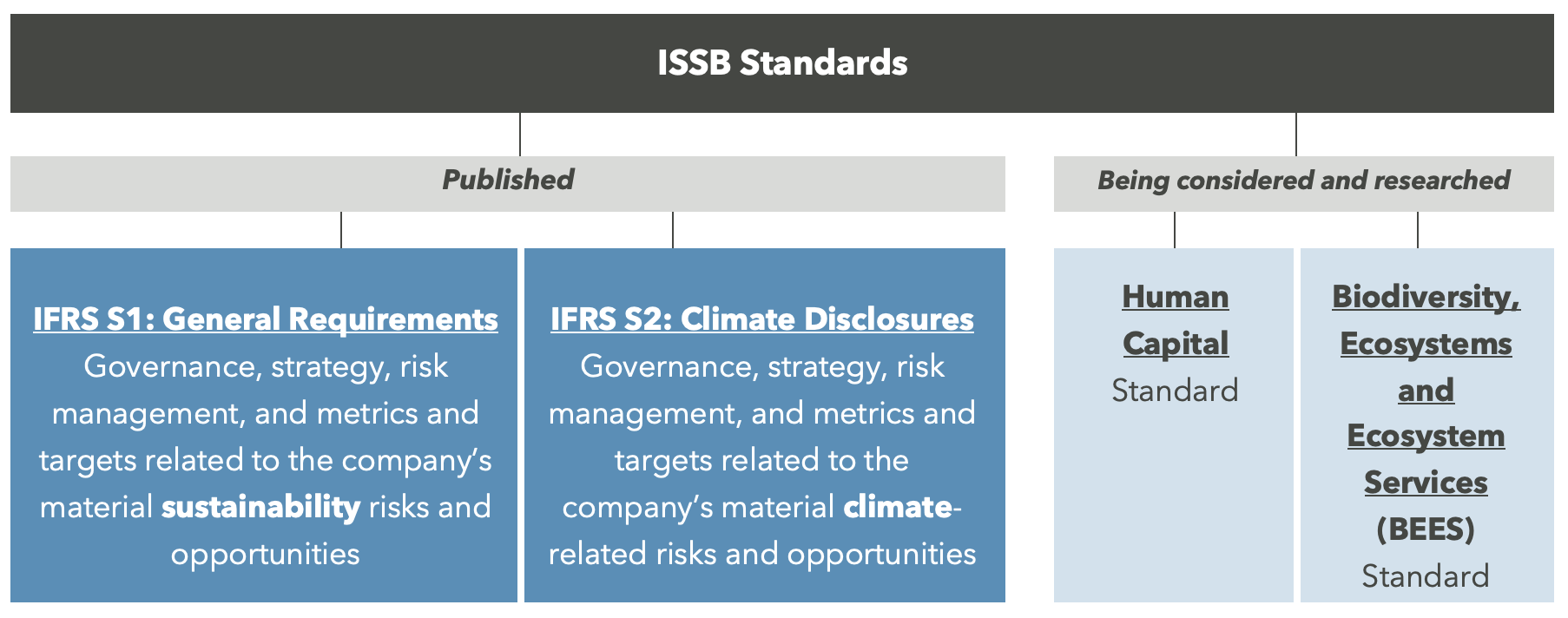Click Standard text below (BEES)
The image size is (1568, 618).
point(1426,576)
